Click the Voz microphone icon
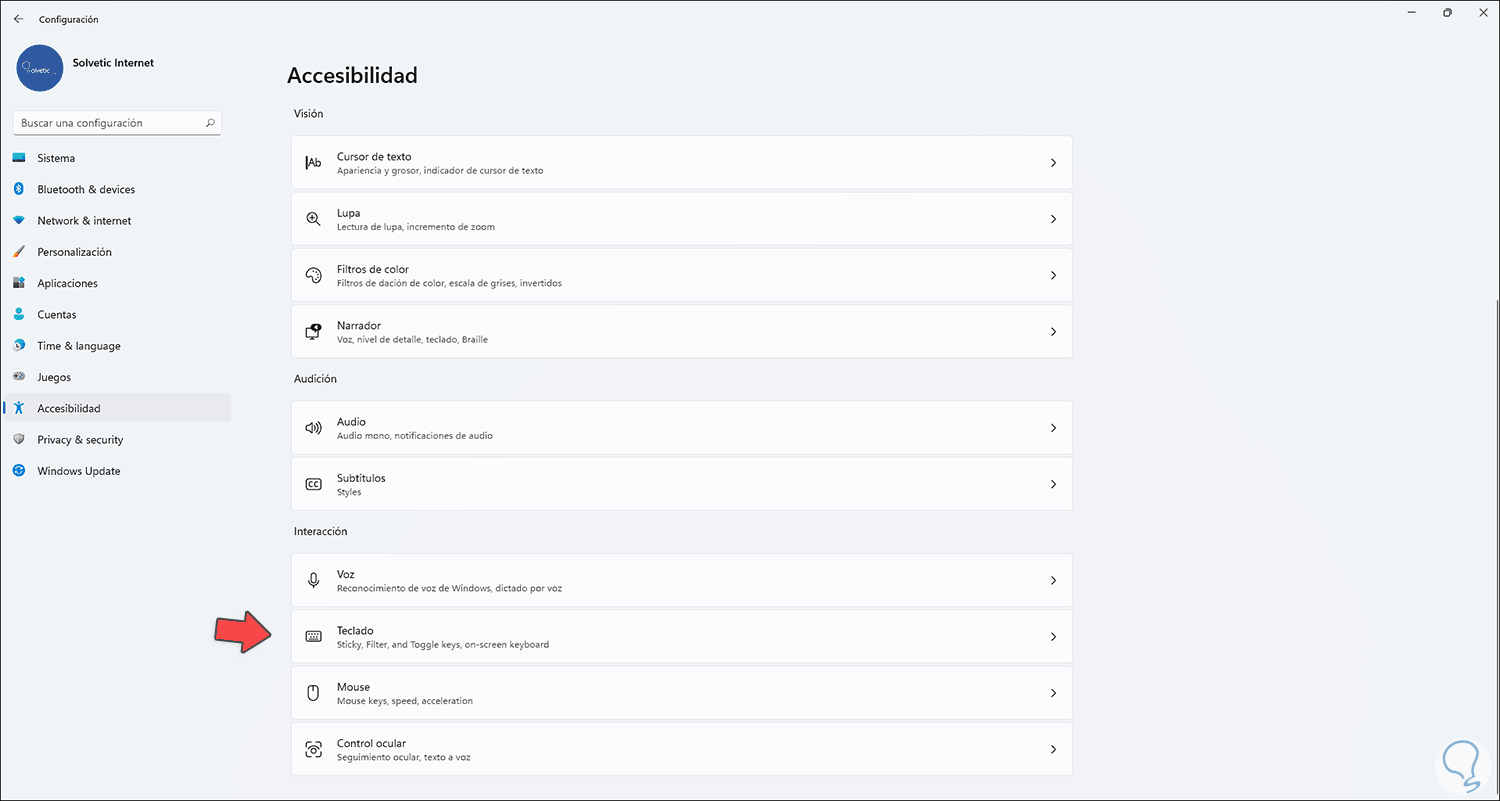Screen dimensions: 1500x801 pos(313,580)
